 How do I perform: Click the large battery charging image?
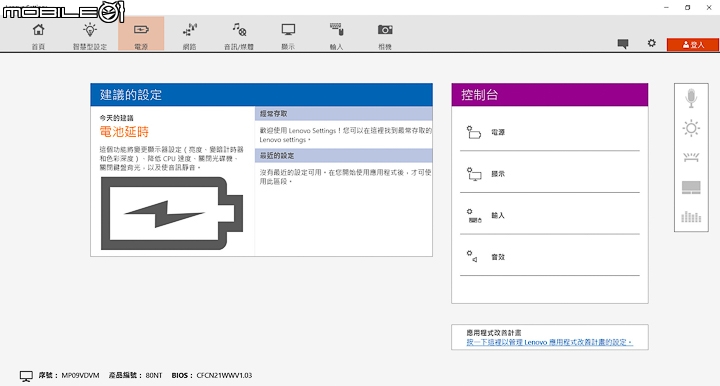172,213
